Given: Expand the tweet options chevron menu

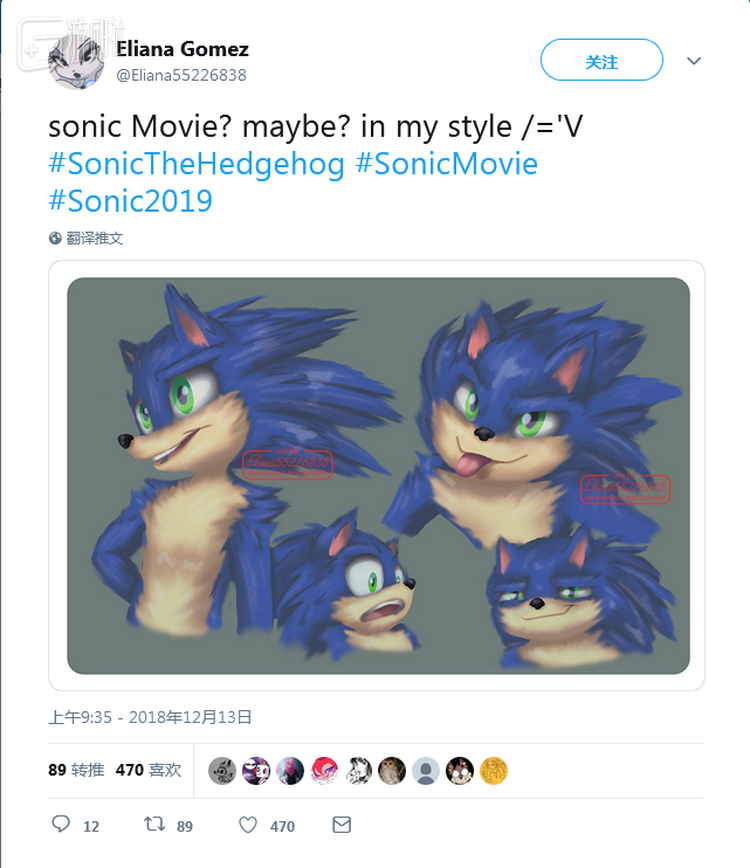Looking at the screenshot, I should coord(694,61).
